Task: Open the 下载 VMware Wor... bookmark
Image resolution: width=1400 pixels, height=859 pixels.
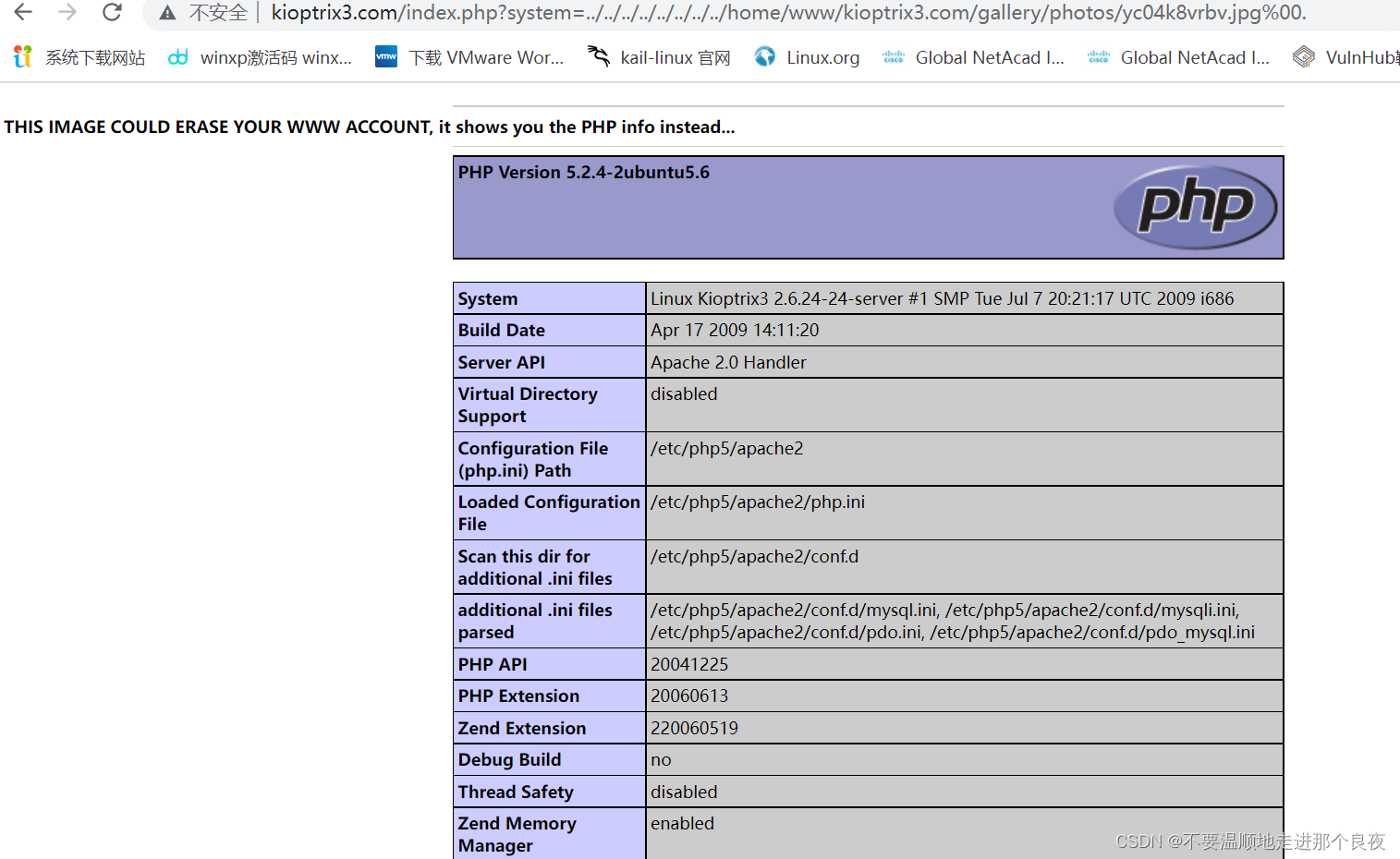Action: 469,57
